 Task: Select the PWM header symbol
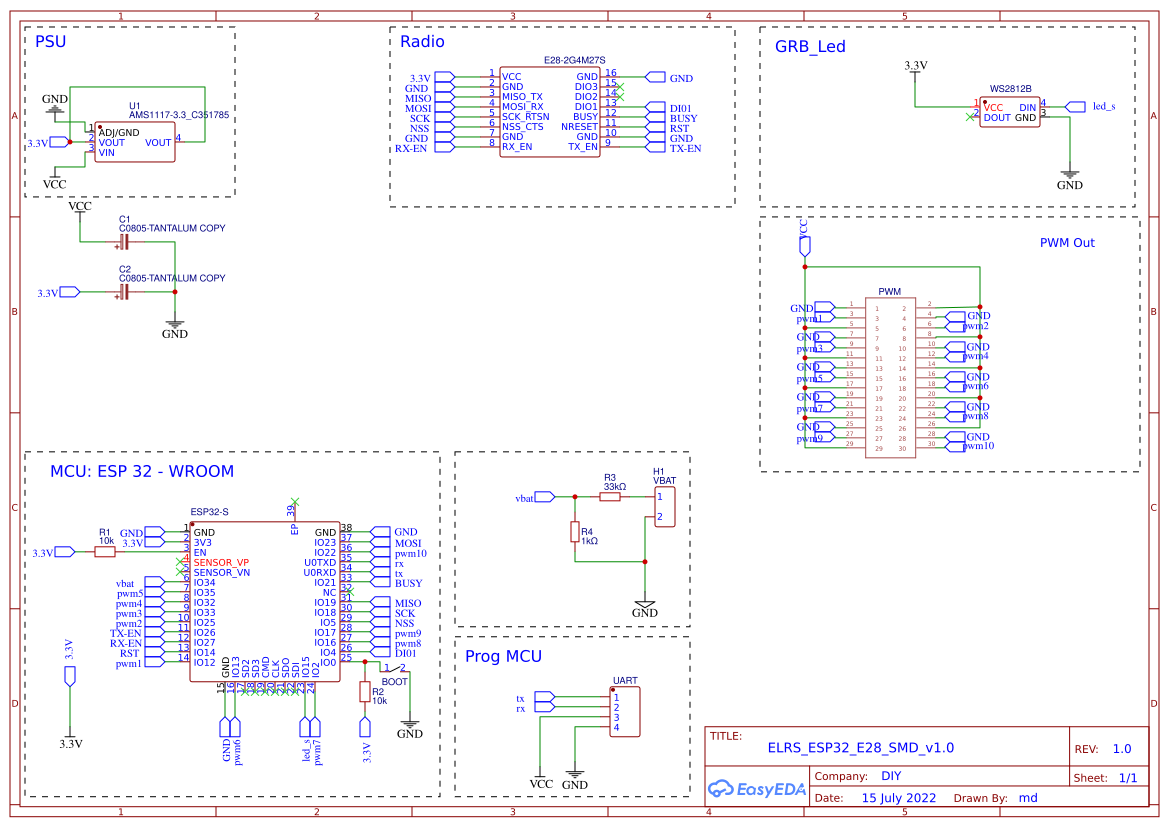[892, 375]
